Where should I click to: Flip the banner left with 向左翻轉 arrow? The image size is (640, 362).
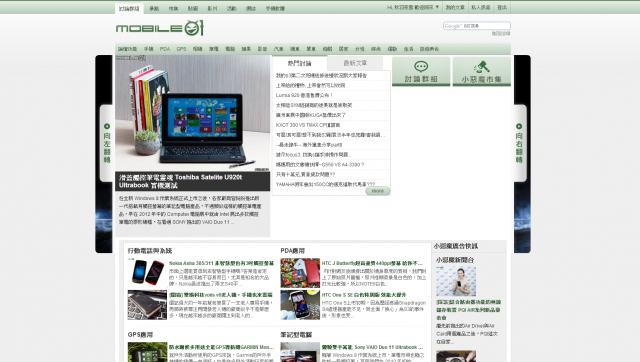(107, 143)
